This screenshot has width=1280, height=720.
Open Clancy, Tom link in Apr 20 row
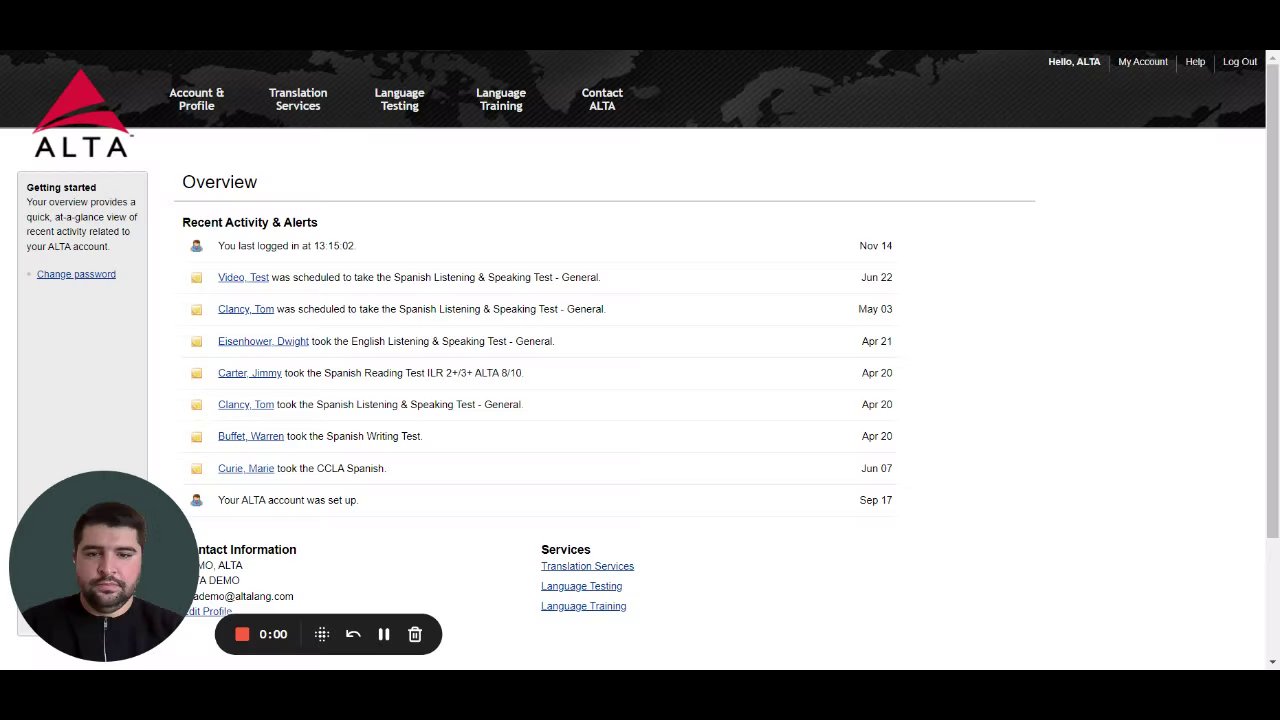tap(246, 404)
